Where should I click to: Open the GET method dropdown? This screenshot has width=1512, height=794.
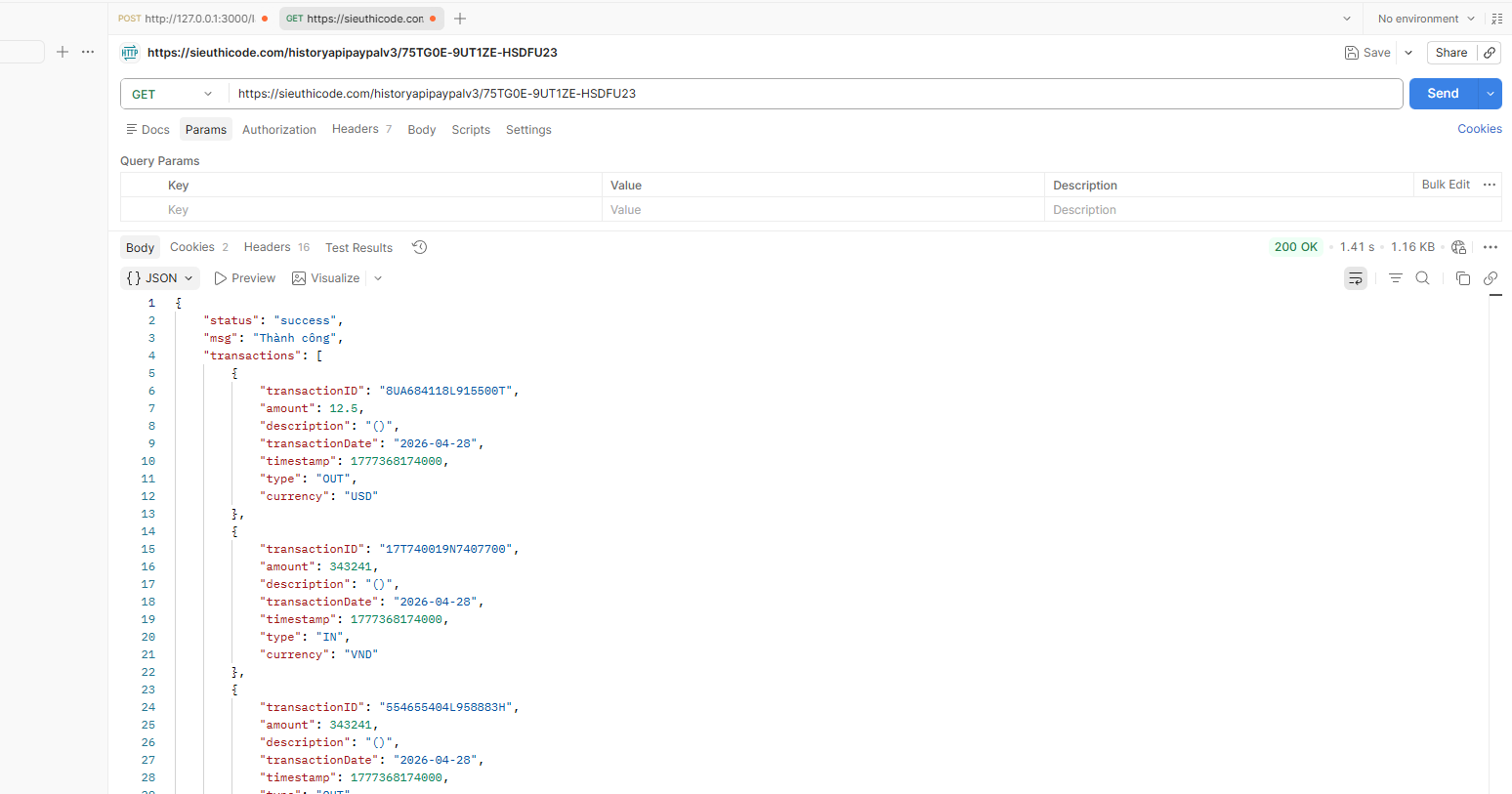(173, 94)
